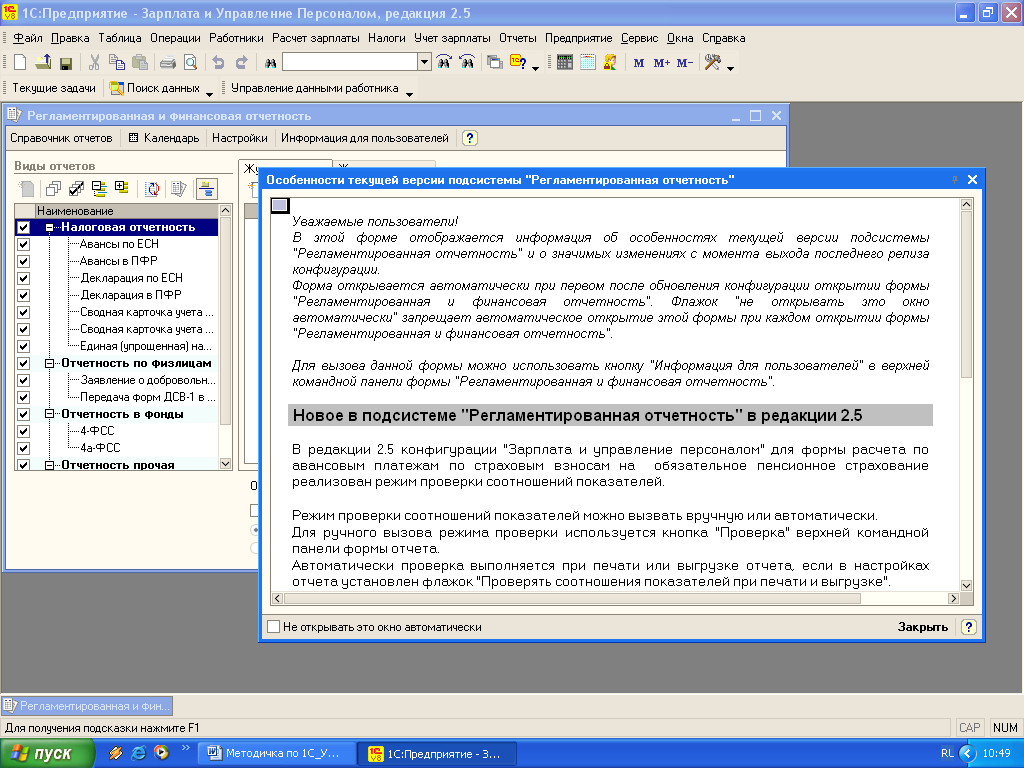The width and height of the screenshot is (1024, 768).
Task: Open the Сервис menu
Action: click(x=639, y=38)
